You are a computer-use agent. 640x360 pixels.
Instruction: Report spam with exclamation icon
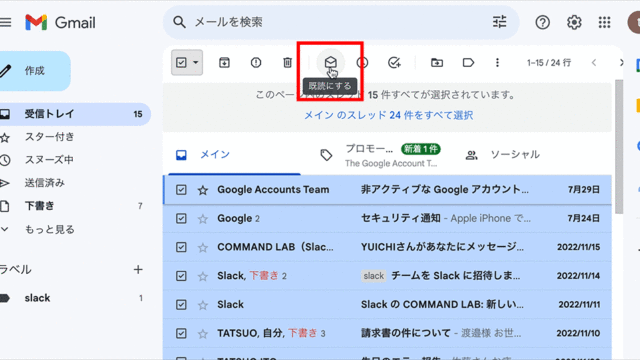256,62
